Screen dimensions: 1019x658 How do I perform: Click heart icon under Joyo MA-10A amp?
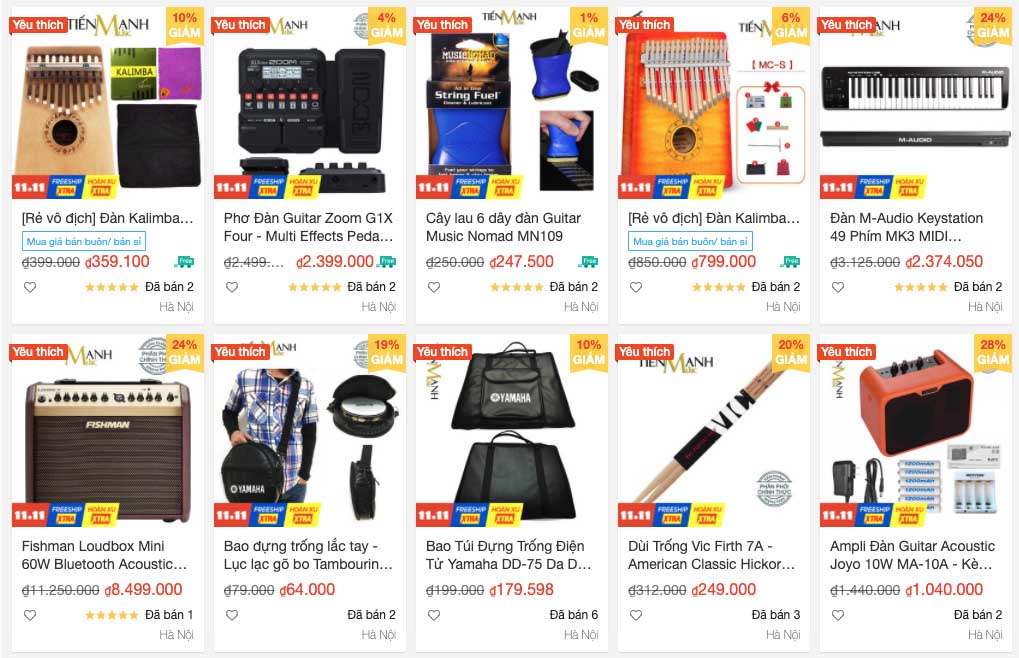pyautogui.click(x=838, y=615)
